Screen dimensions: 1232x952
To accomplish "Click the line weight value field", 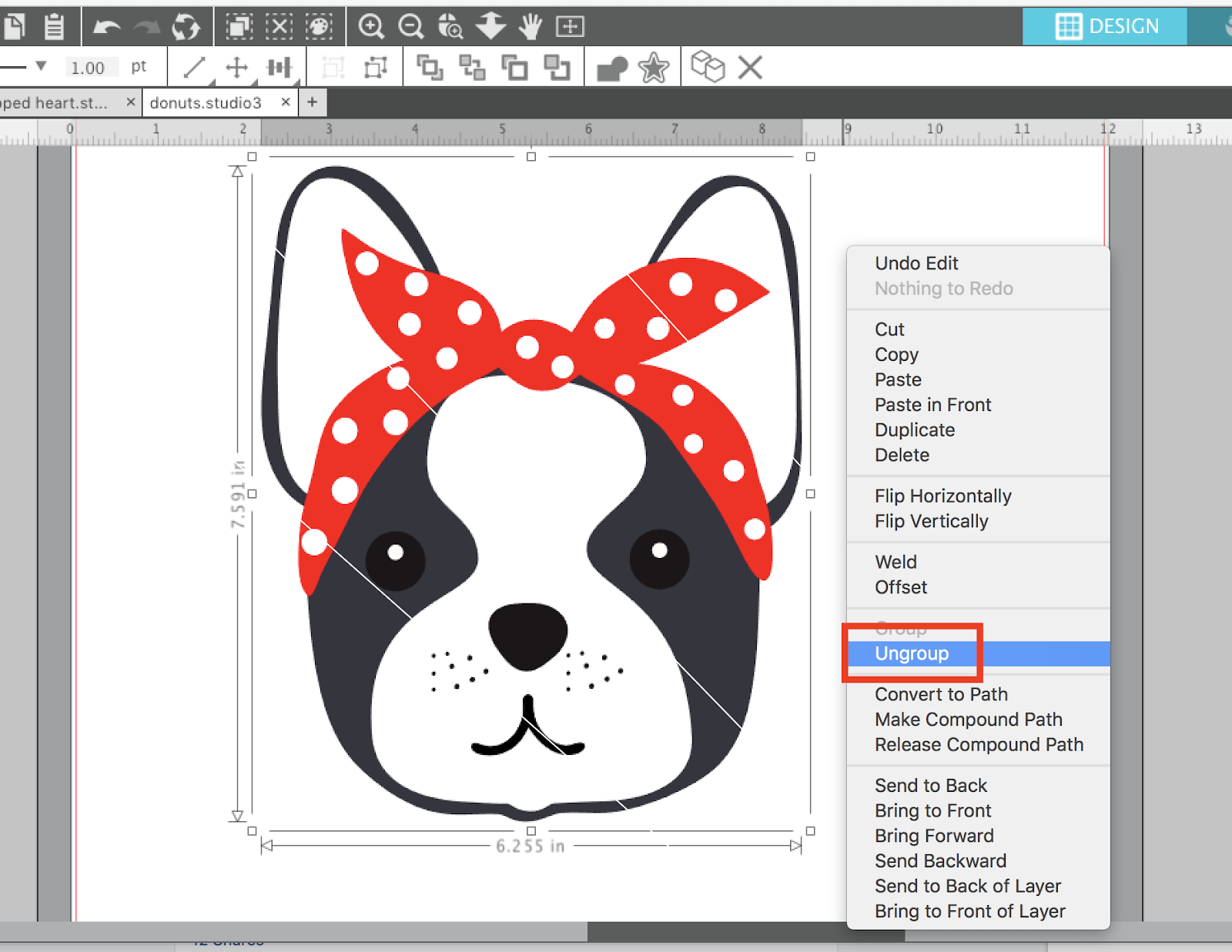I will click(x=91, y=68).
